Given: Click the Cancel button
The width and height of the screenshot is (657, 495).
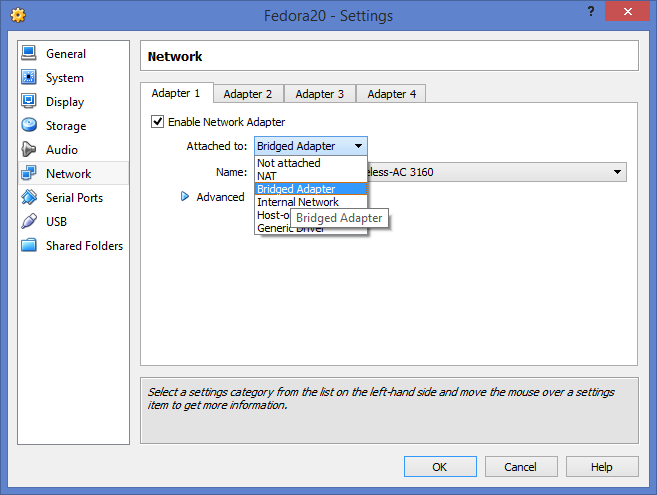Looking at the screenshot, I should click(521, 466).
